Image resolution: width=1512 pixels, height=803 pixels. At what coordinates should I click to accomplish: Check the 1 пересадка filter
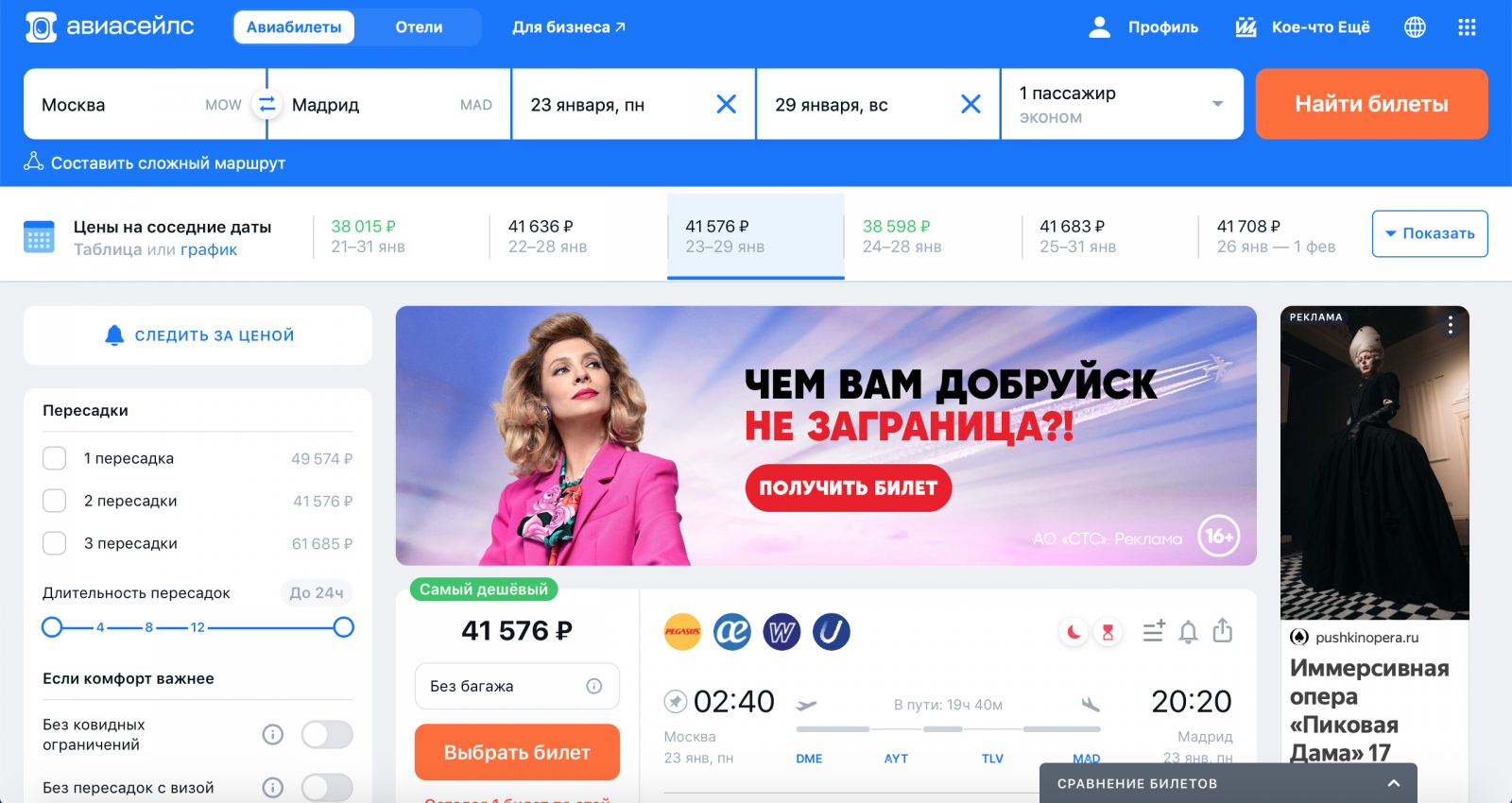click(x=55, y=458)
